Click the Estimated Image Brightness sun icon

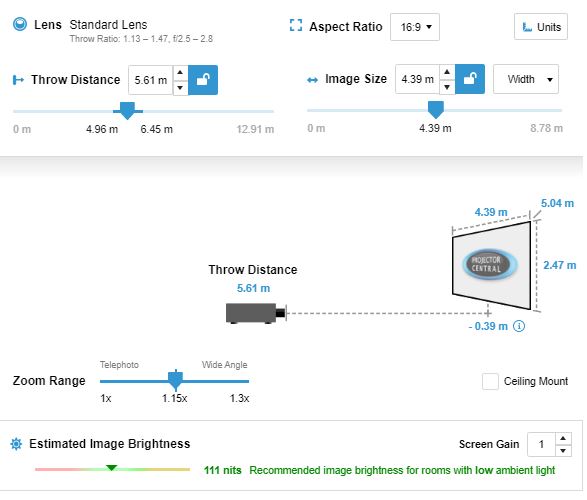click(x=16, y=444)
